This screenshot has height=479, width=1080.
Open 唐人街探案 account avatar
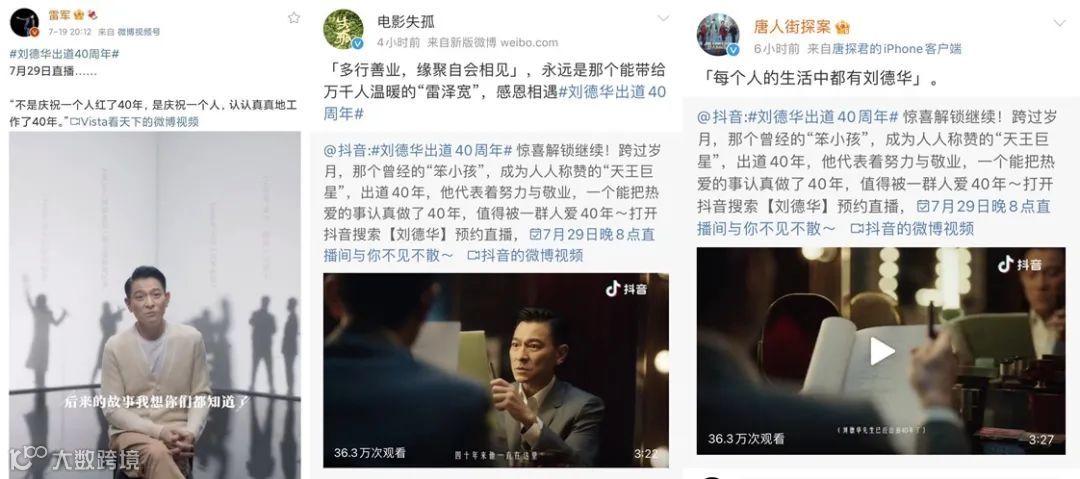(718, 34)
